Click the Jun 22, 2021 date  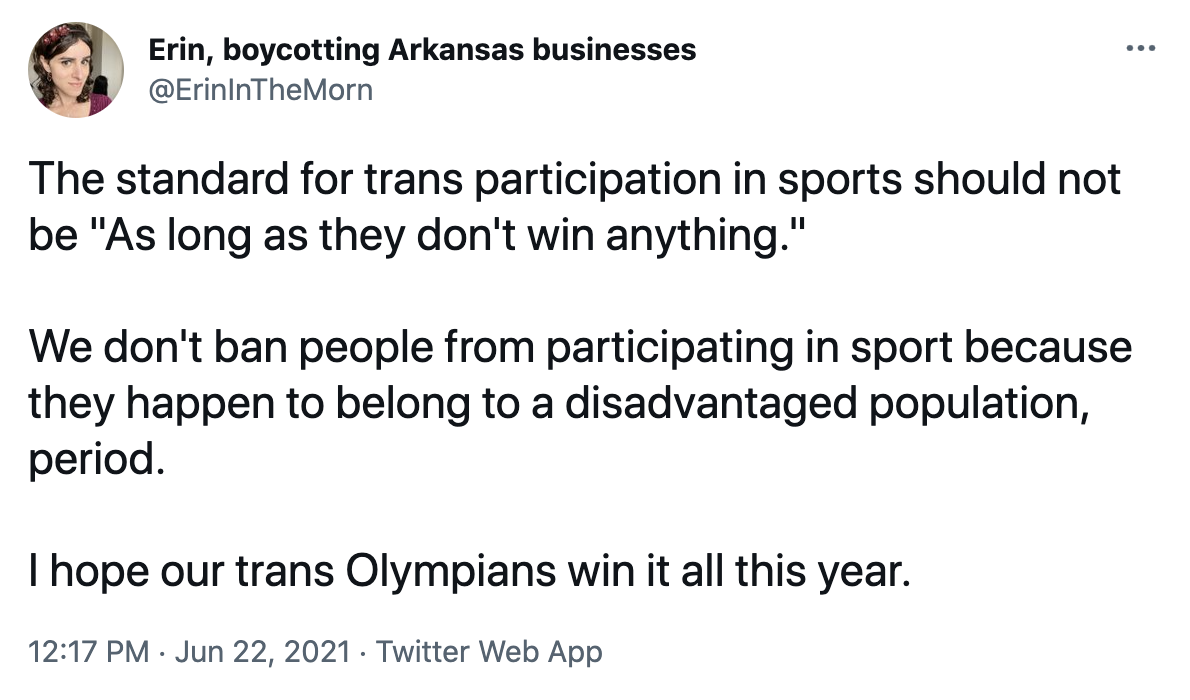pyautogui.click(x=263, y=653)
